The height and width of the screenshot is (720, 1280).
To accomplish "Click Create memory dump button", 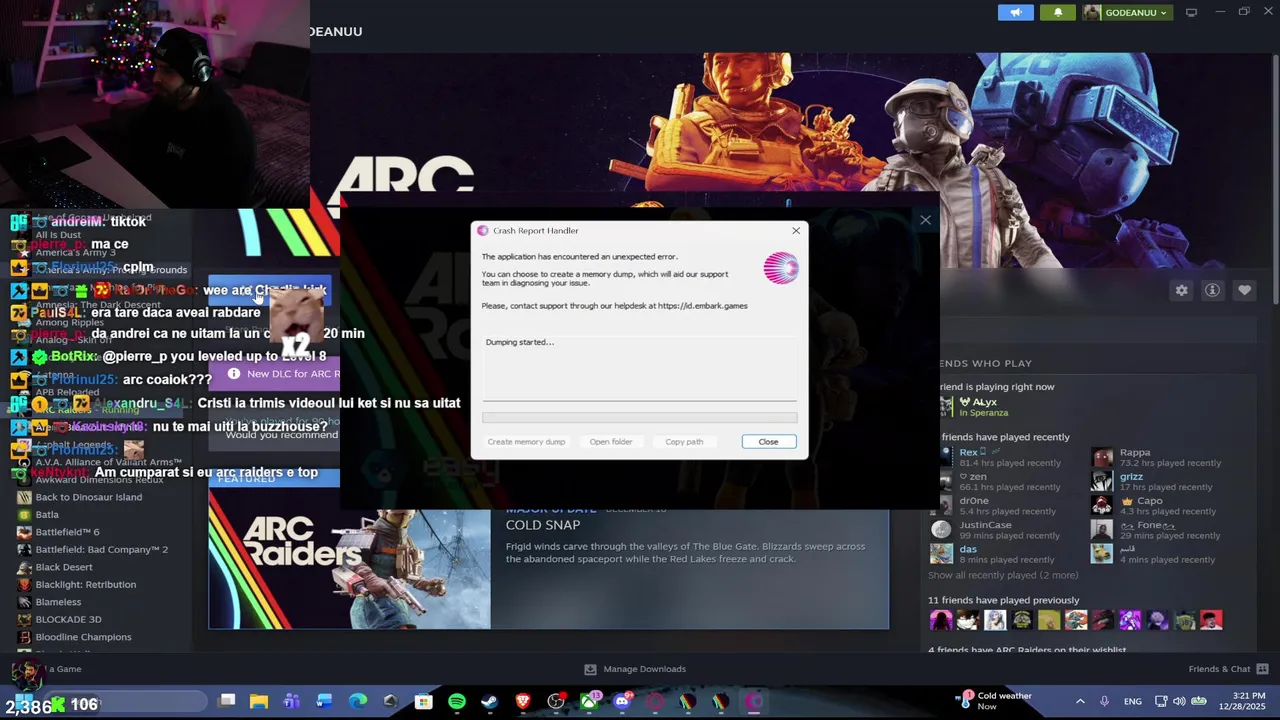I will click(x=526, y=442).
